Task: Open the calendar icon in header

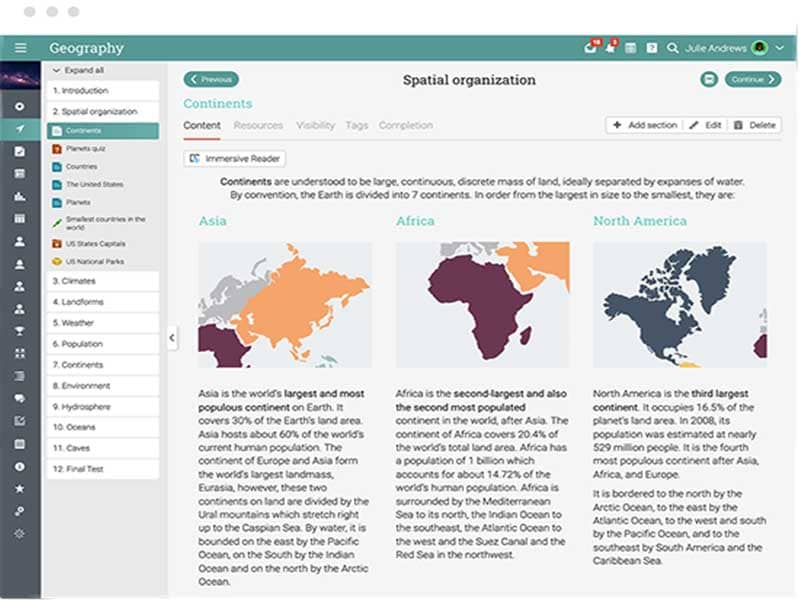Action: coord(631,48)
